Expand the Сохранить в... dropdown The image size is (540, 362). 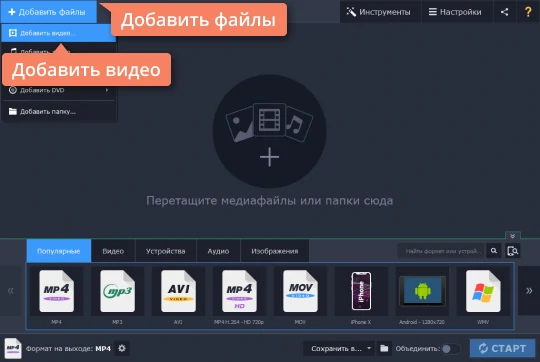click(x=369, y=348)
